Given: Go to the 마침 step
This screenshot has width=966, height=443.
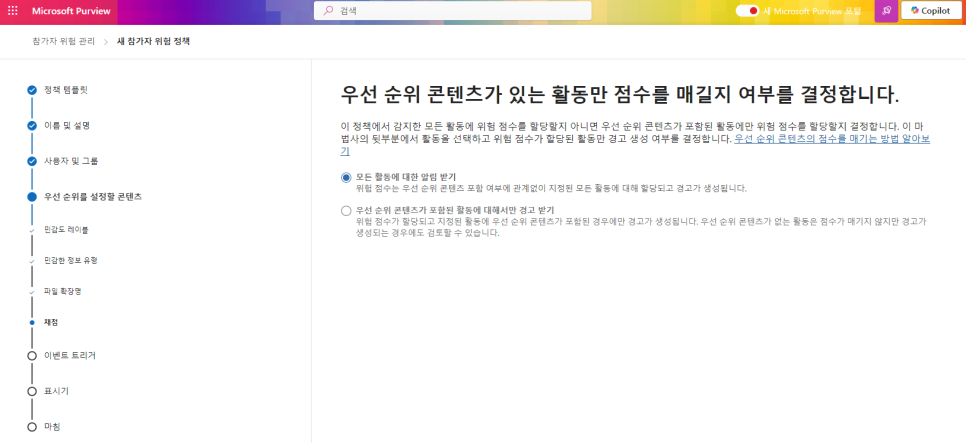Looking at the screenshot, I should click(x=52, y=427).
